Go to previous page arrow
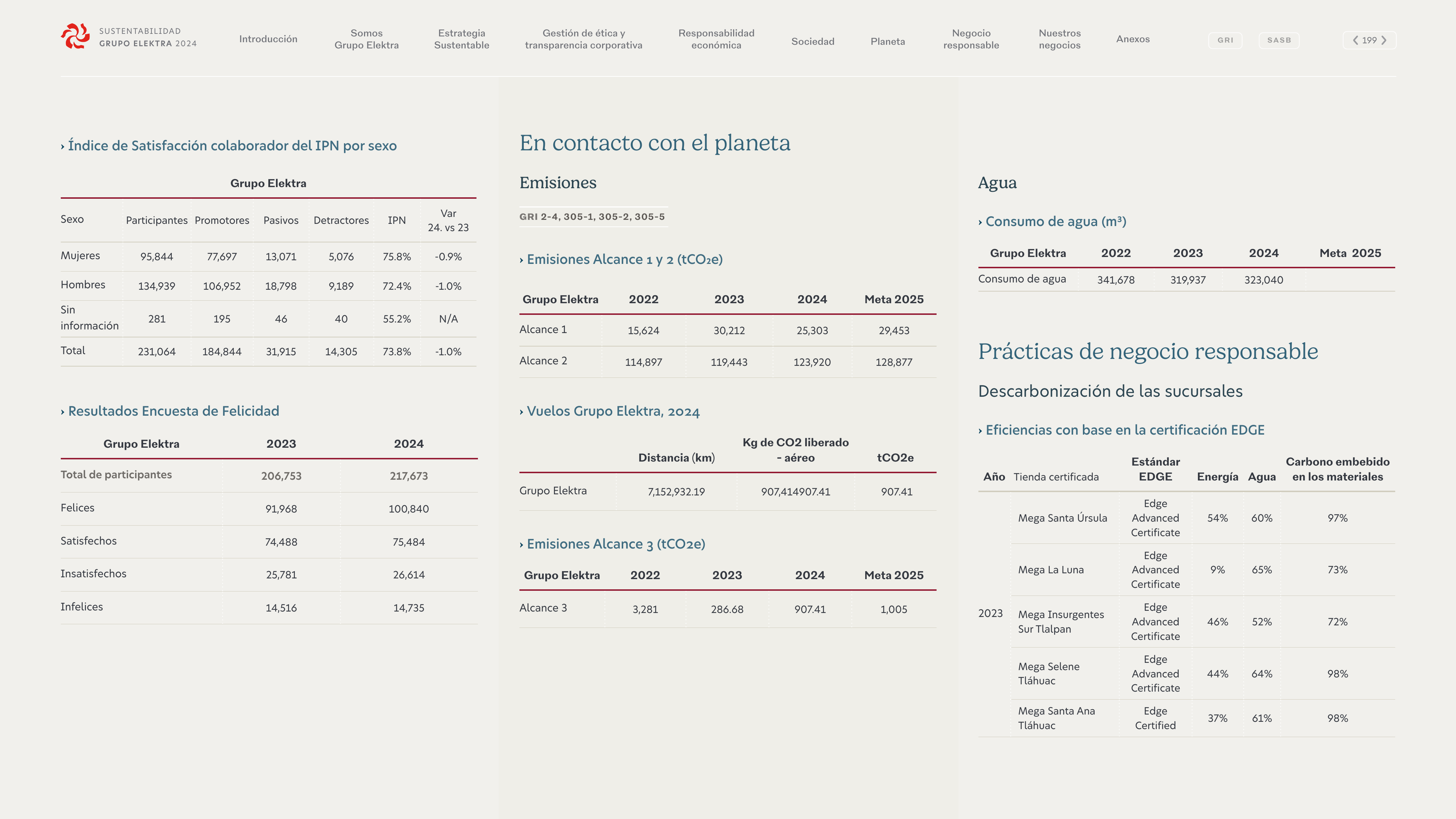Image resolution: width=1456 pixels, height=819 pixels. click(1356, 40)
